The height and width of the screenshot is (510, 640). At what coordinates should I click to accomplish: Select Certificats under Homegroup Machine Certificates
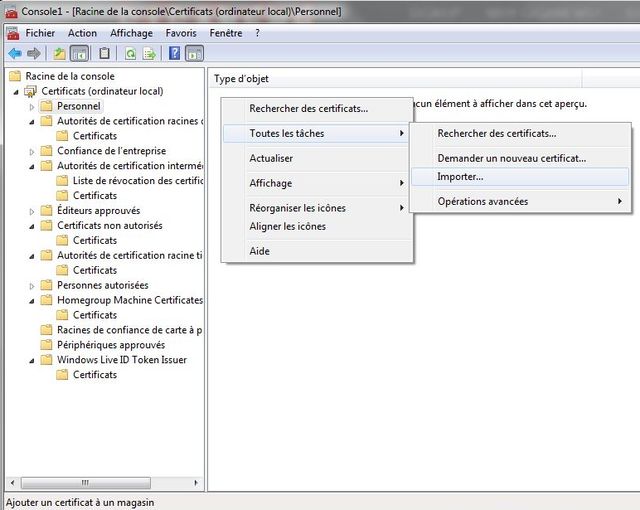[95, 315]
